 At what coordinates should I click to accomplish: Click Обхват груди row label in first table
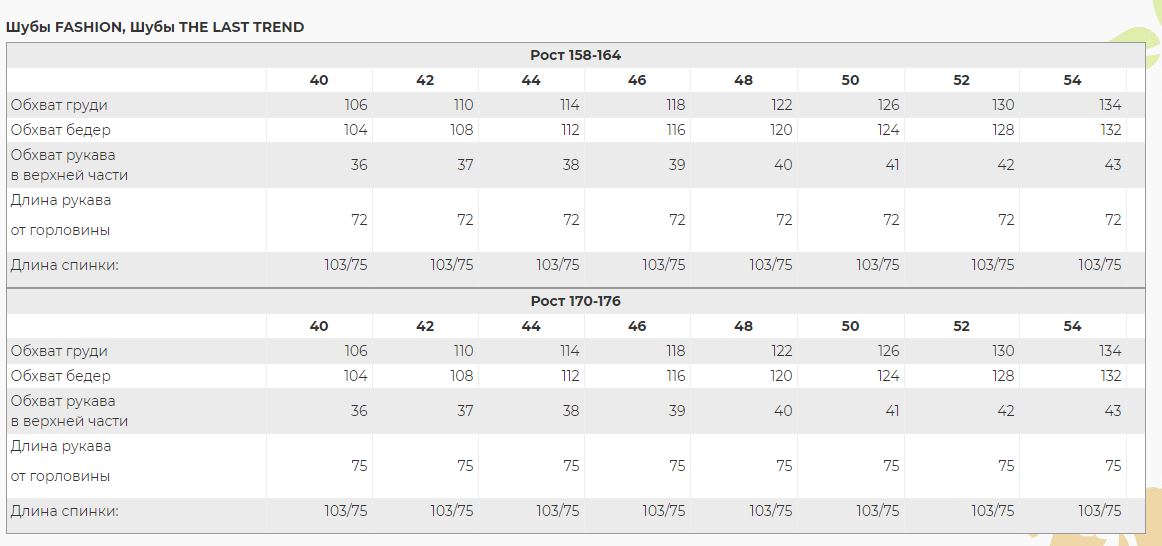[59, 105]
